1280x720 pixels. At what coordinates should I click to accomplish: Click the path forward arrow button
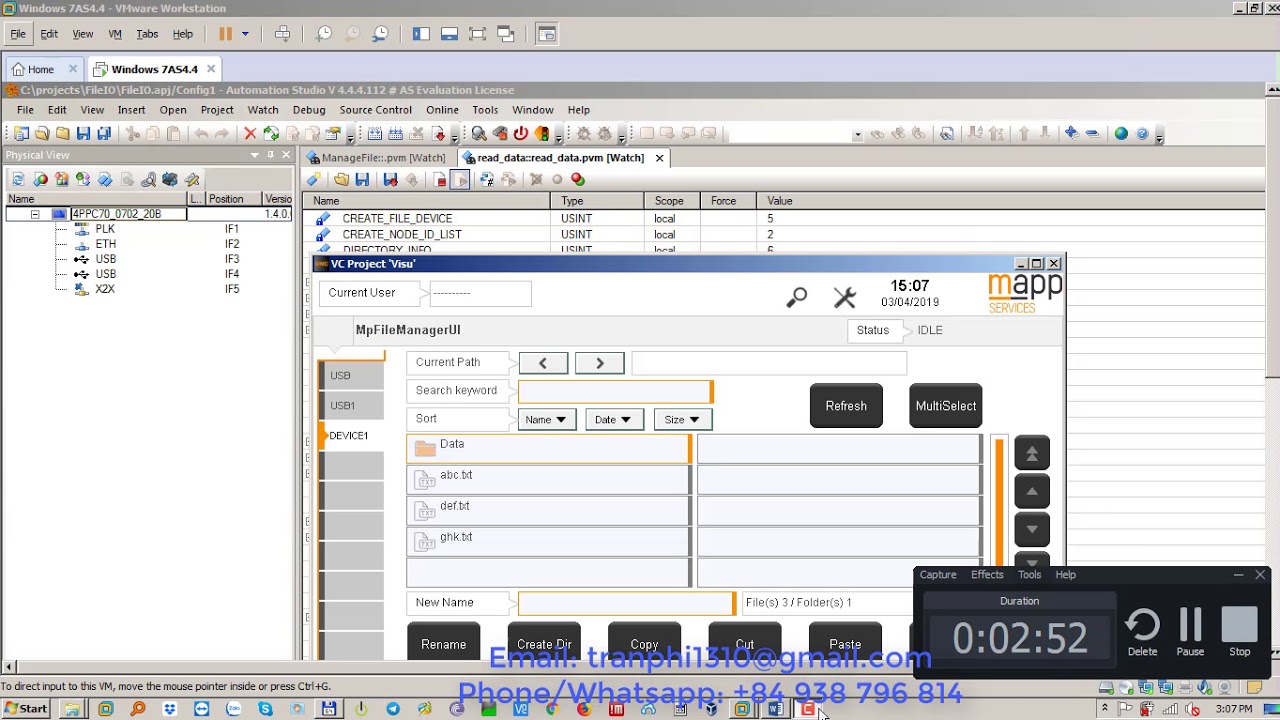[x=599, y=363]
